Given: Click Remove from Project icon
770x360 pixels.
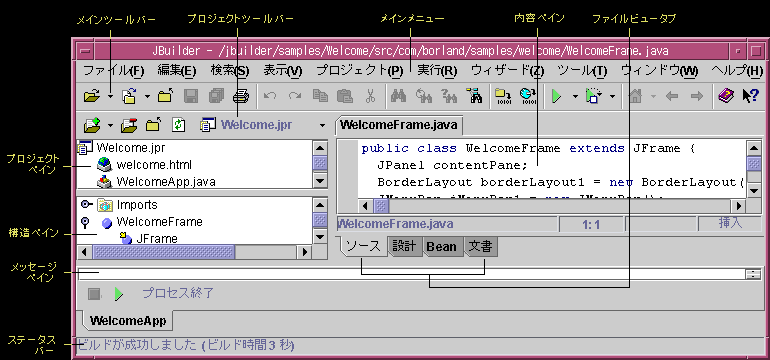Looking at the screenshot, I should pos(129,125).
